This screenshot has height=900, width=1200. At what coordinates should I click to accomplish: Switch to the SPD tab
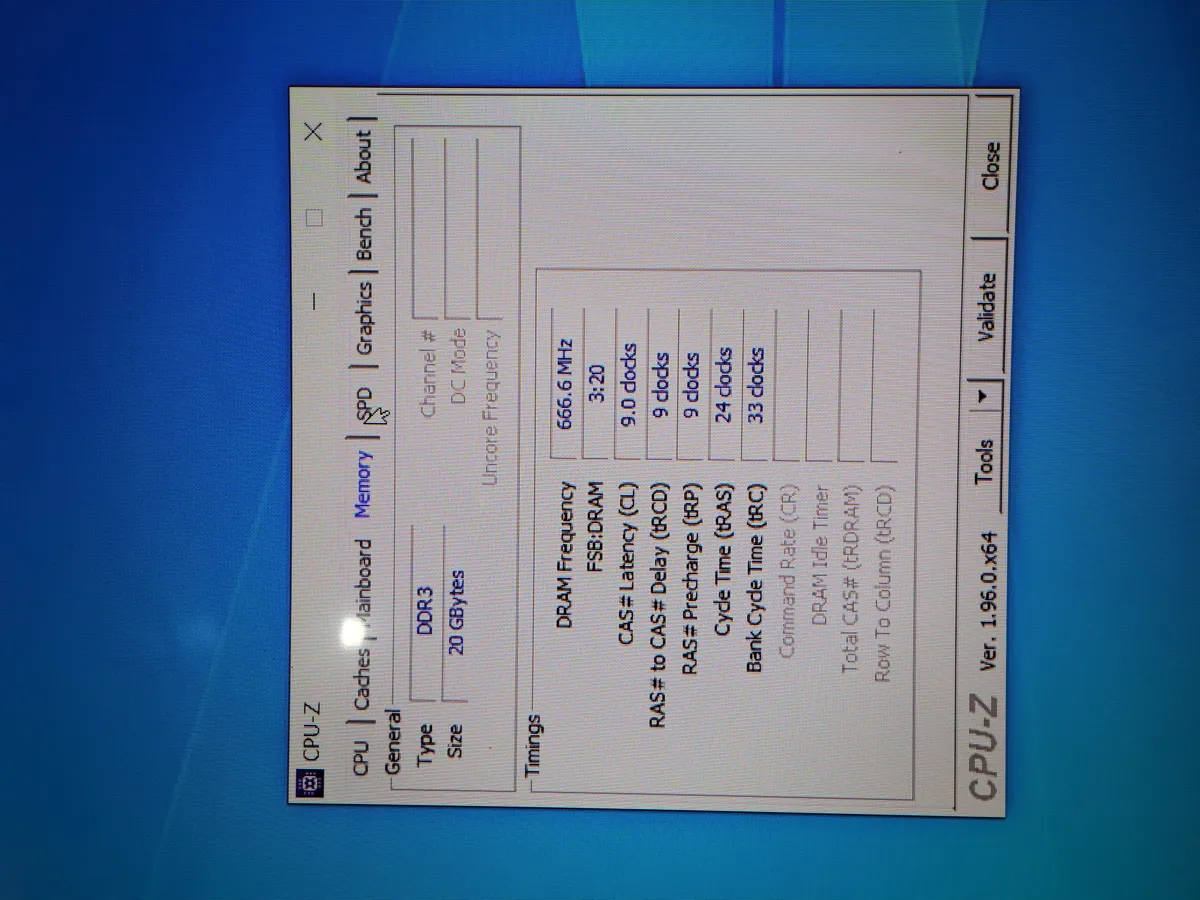pos(362,407)
